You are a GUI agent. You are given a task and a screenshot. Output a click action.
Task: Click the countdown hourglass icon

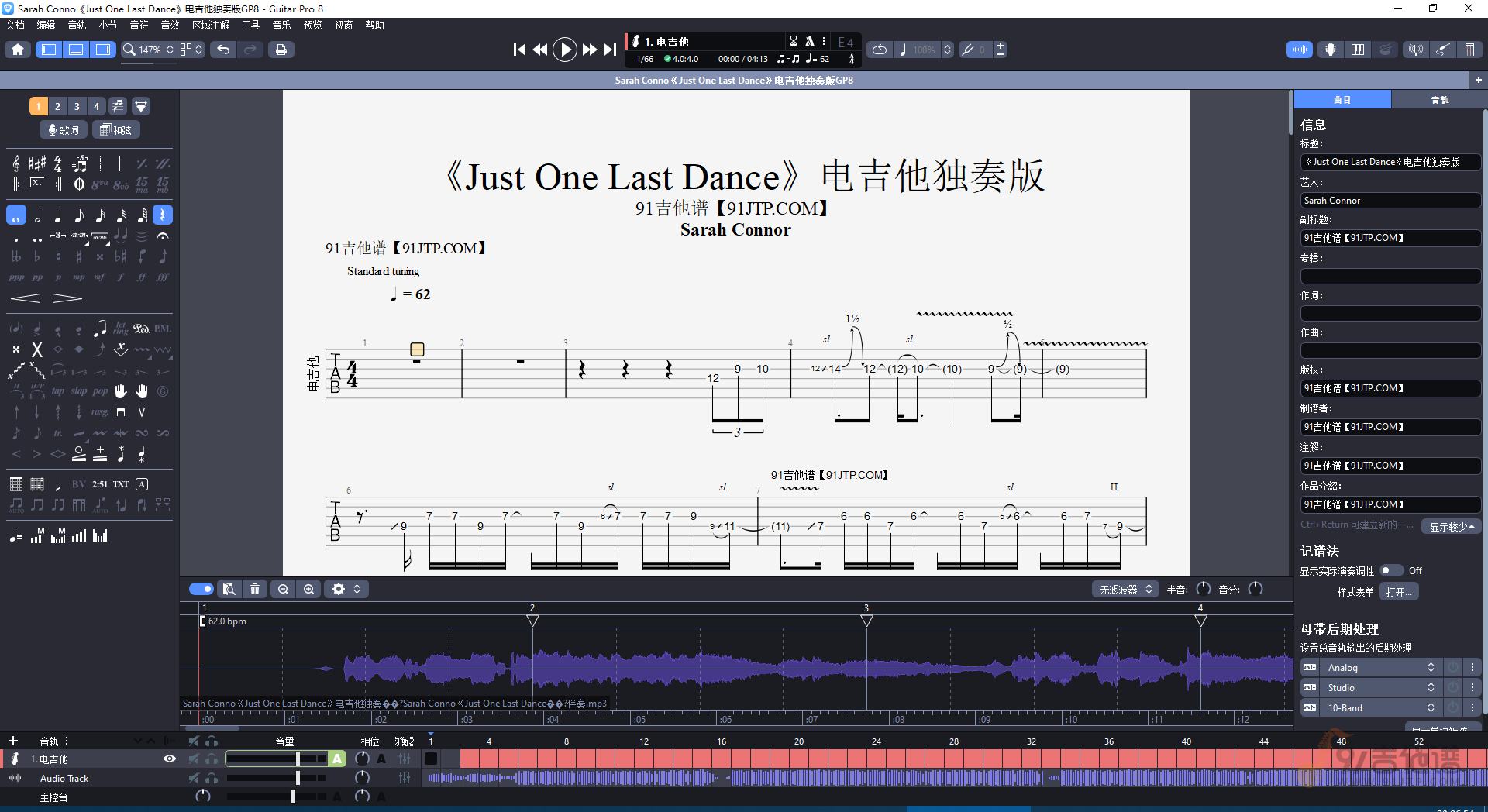[x=793, y=41]
